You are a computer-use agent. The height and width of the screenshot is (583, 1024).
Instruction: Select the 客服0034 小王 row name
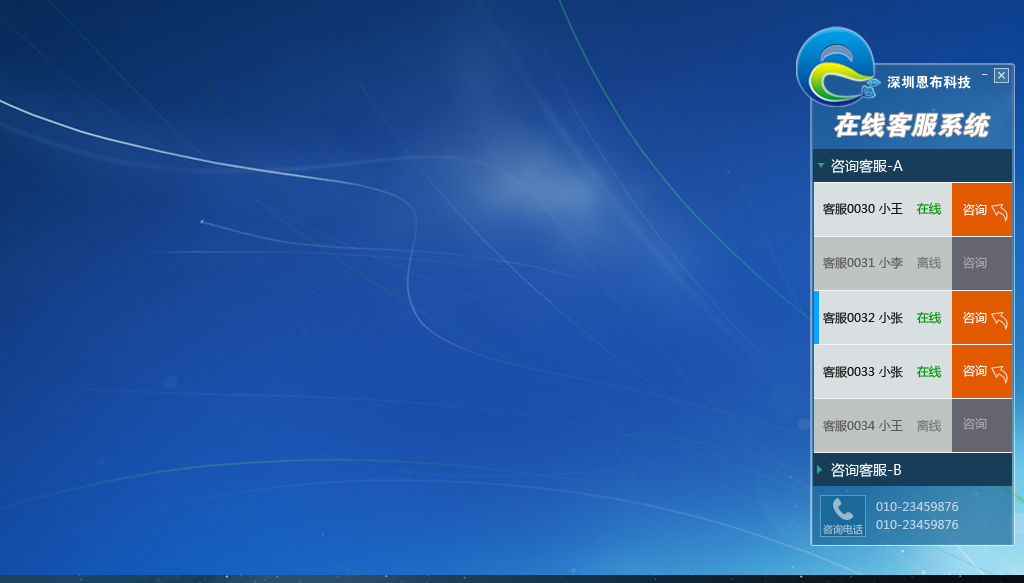pyautogui.click(x=862, y=426)
